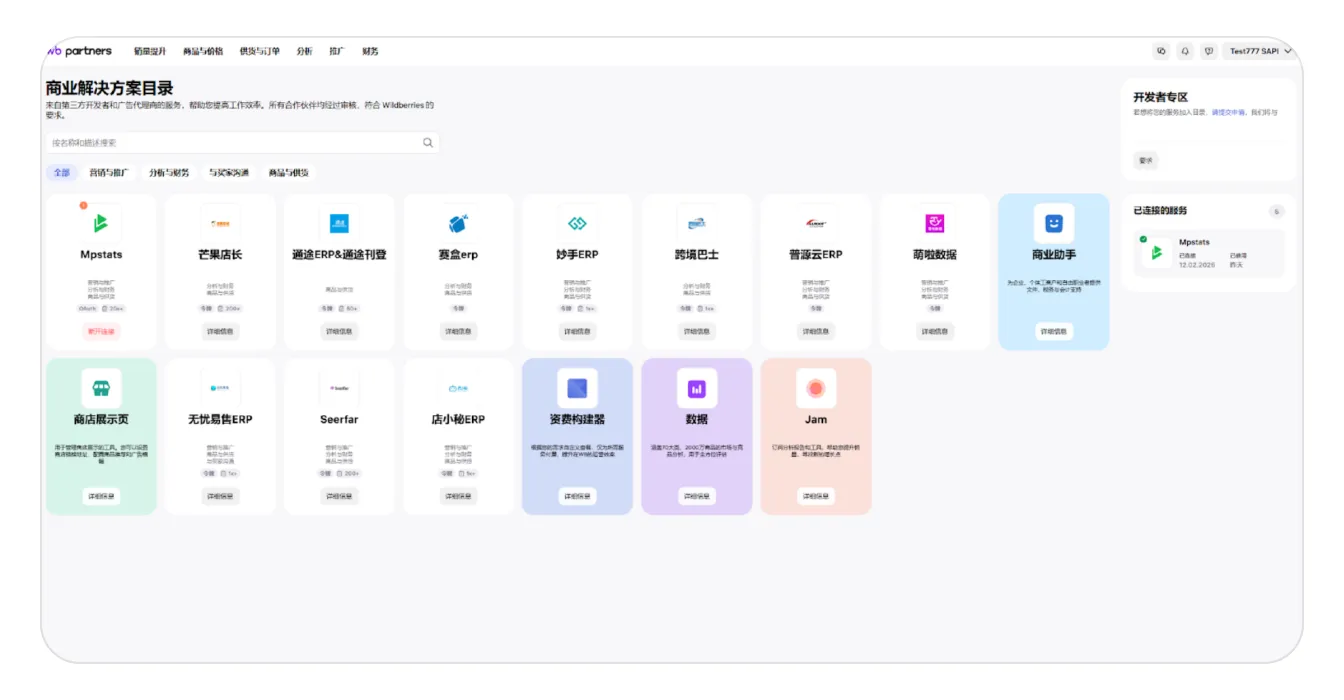Open 详细信息 for 芒果店长

tap(220, 331)
